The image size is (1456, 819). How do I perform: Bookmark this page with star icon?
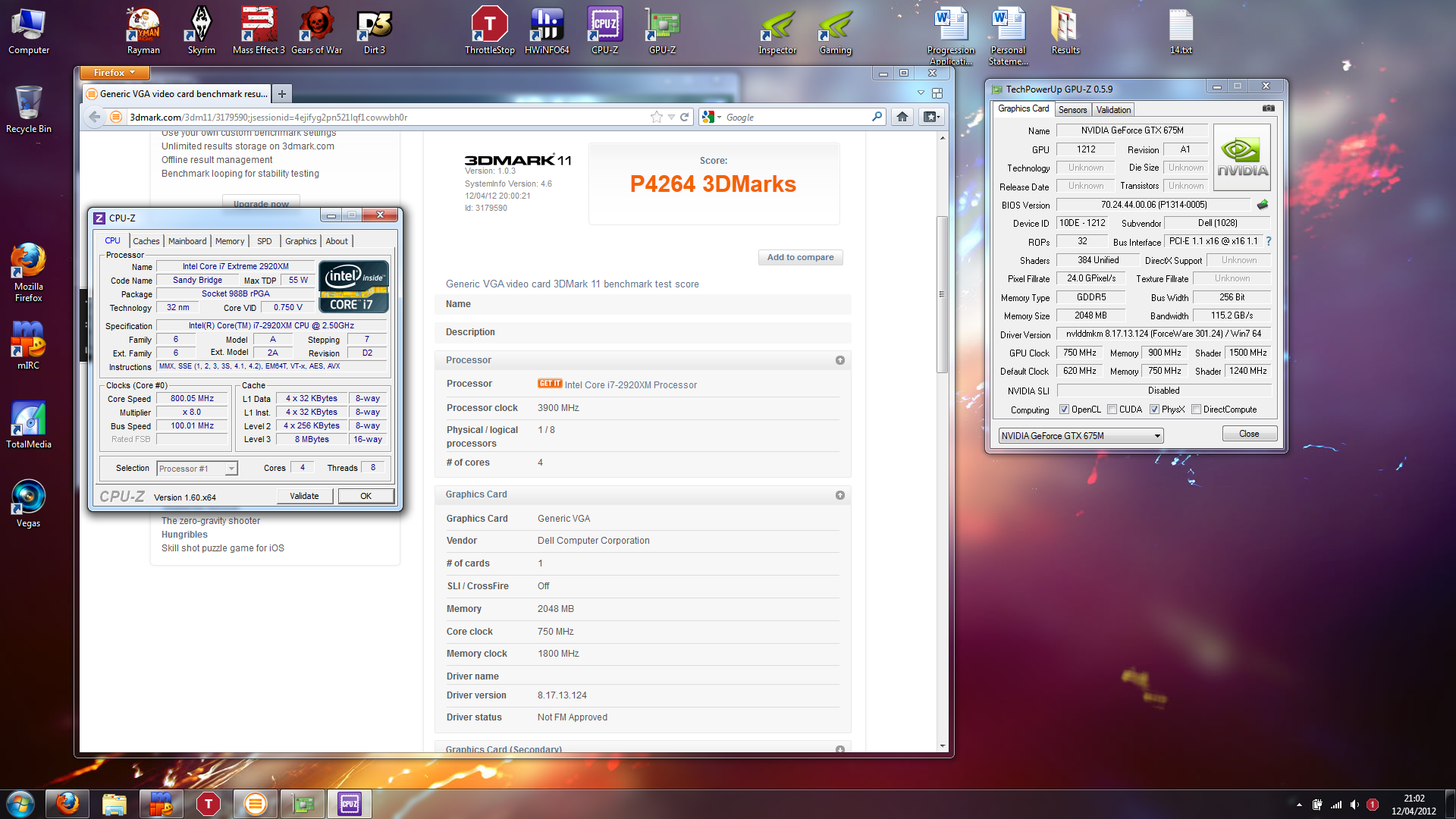[x=656, y=117]
